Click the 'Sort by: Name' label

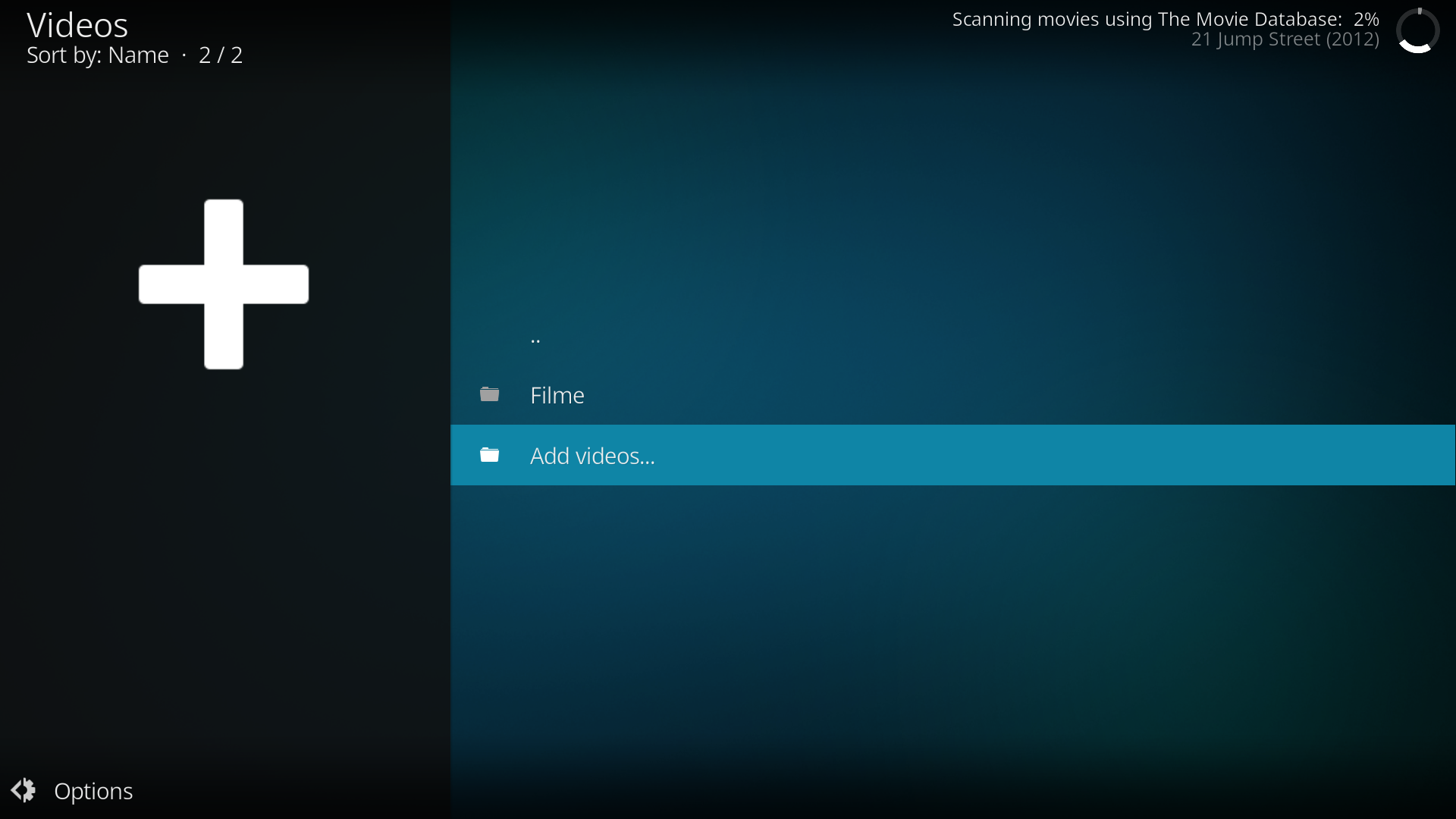point(98,55)
